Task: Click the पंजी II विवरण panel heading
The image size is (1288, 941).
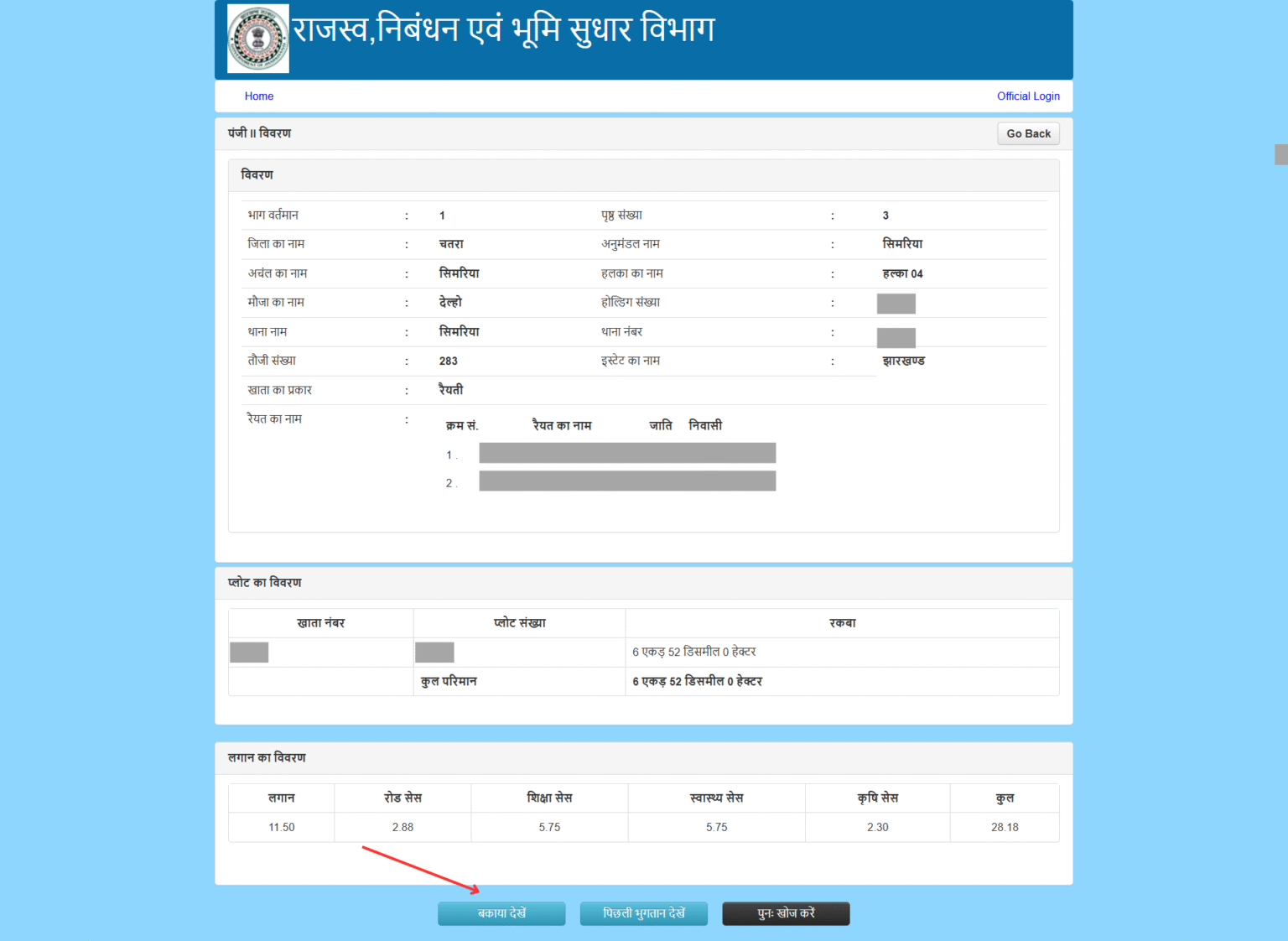Action: [x=260, y=133]
